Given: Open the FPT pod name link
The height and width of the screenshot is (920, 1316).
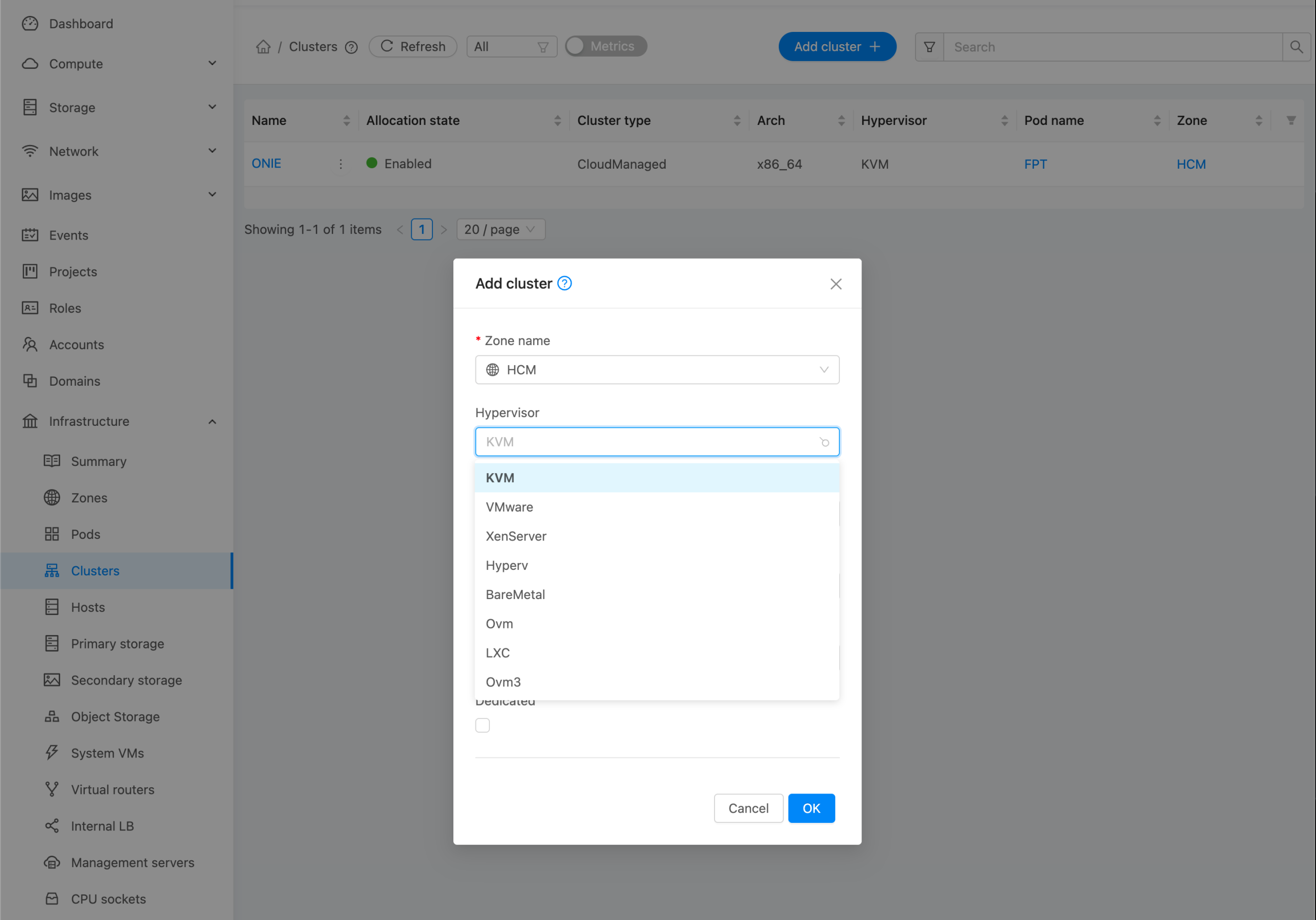Looking at the screenshot, I should 1035,164.
